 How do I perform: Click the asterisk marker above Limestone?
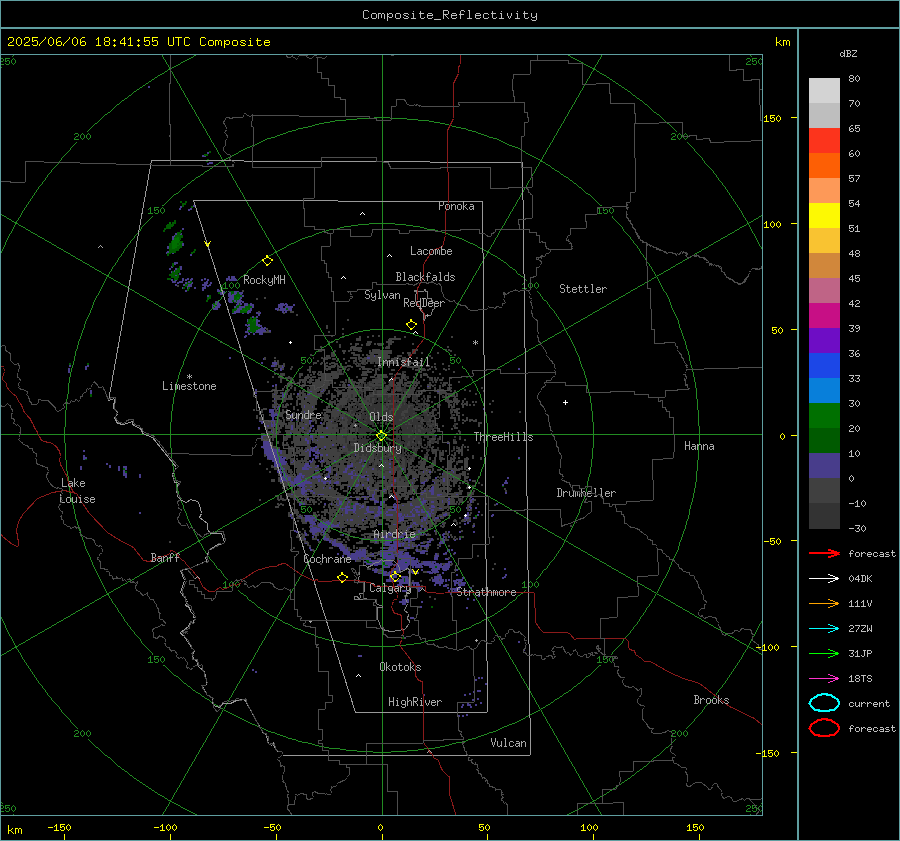point(189,377)
